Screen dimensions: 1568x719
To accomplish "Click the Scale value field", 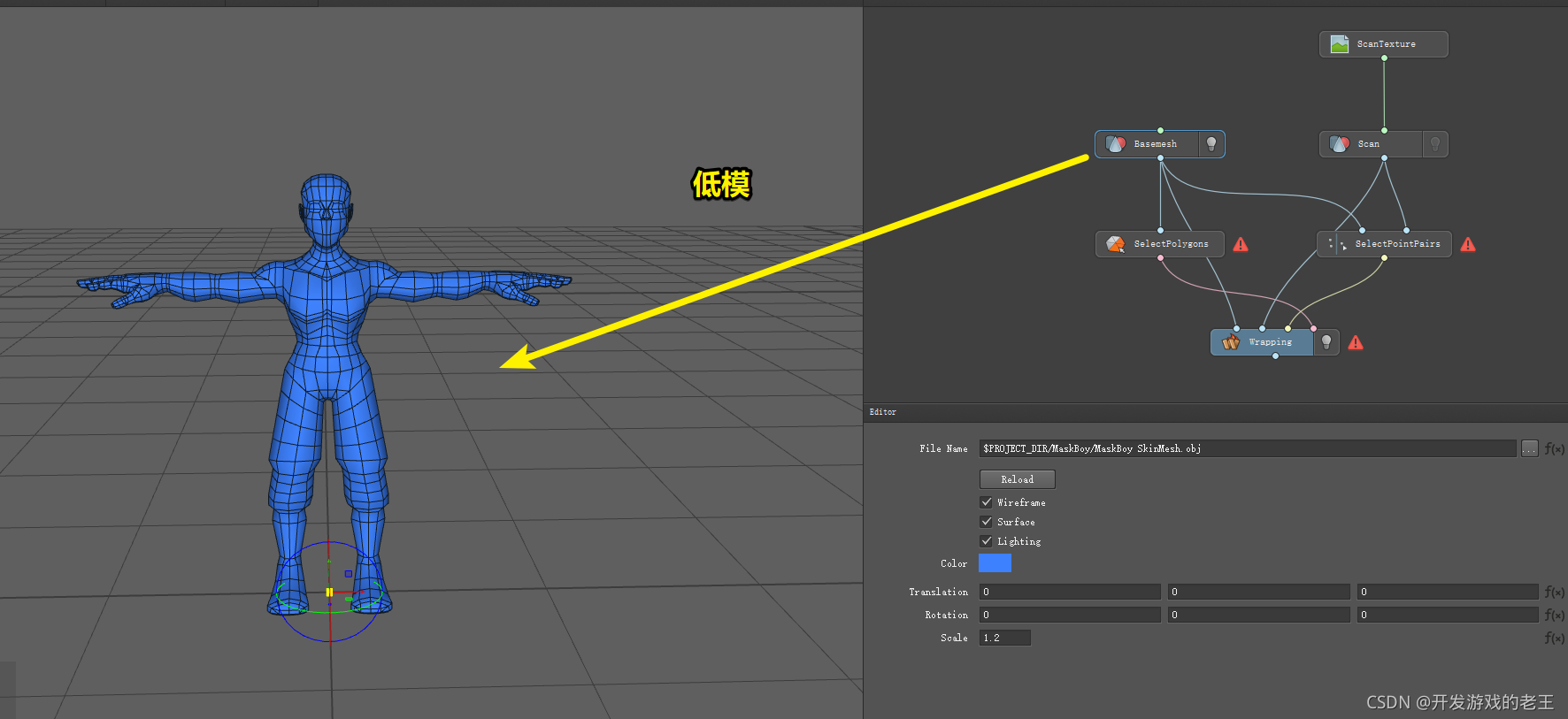I will [1005, 638].
